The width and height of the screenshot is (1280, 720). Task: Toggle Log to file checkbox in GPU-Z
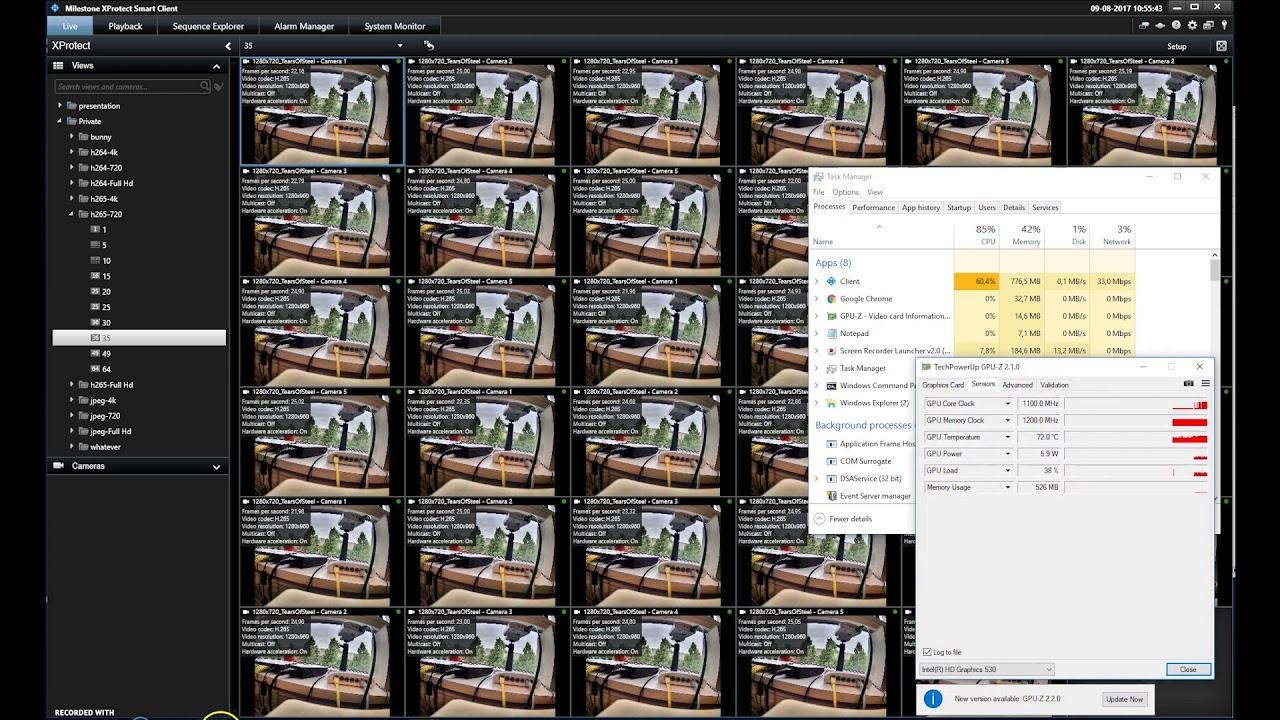(927, 652)
